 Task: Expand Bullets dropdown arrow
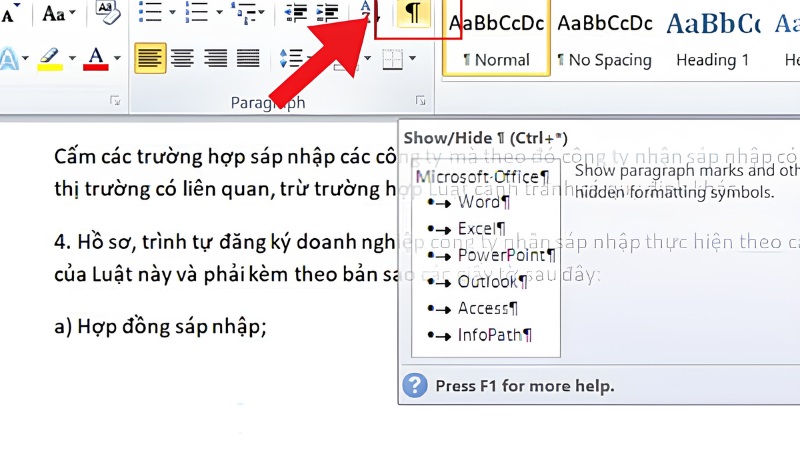pyautogui.click(x=172, y=12)
